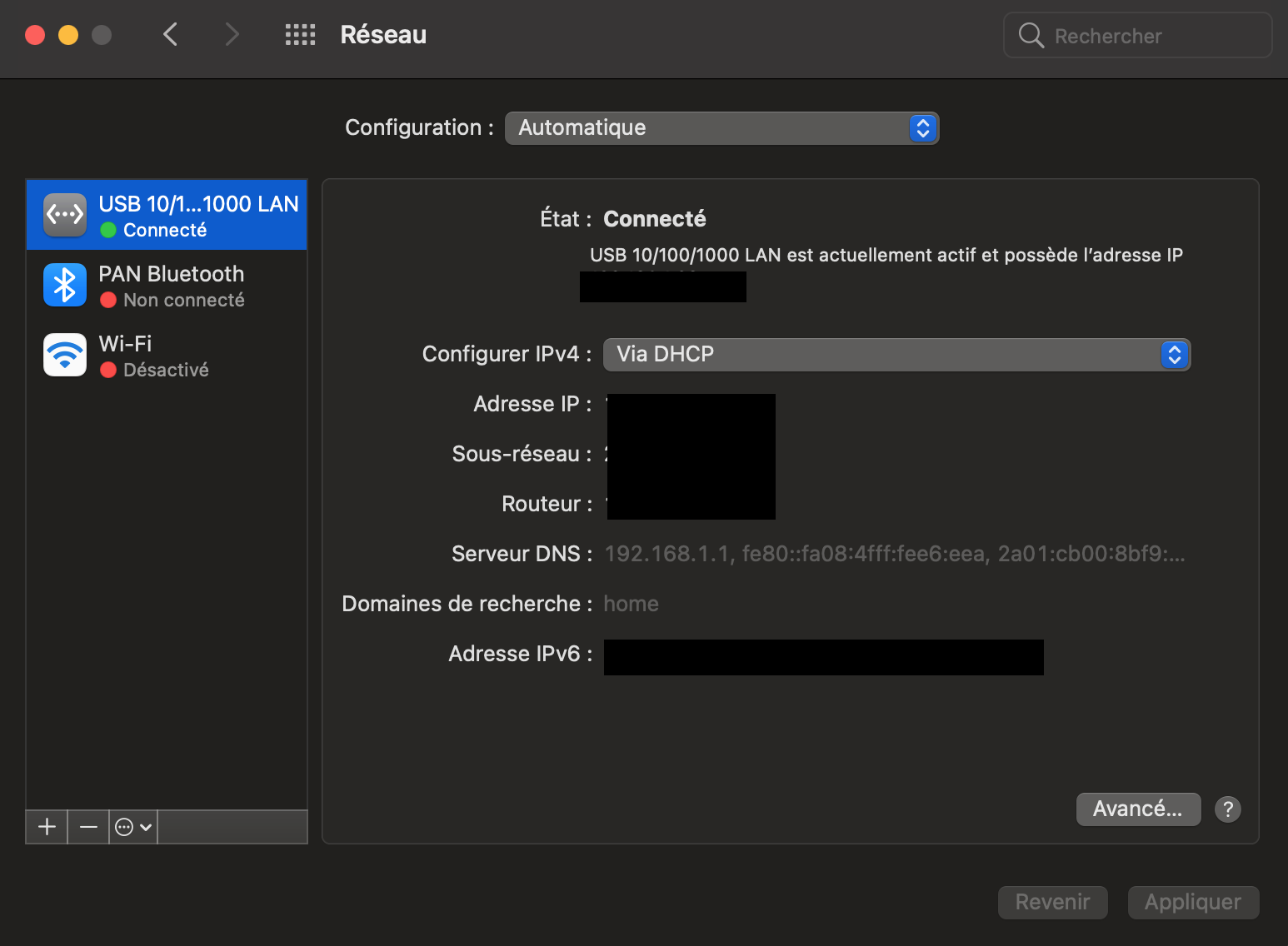Click the forward navigation arrow
1288x946 pixels.
232,35
